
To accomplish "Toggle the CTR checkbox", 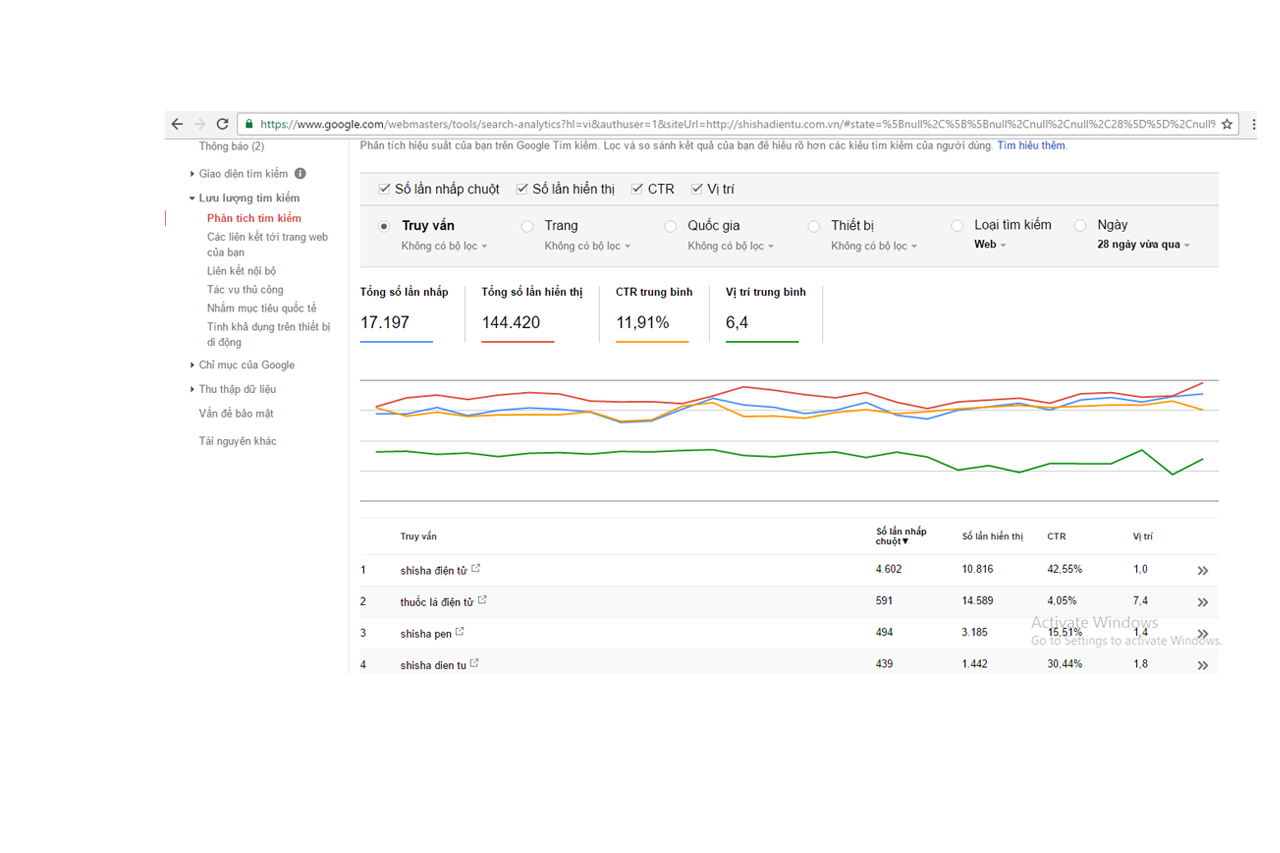I will 637,189.
